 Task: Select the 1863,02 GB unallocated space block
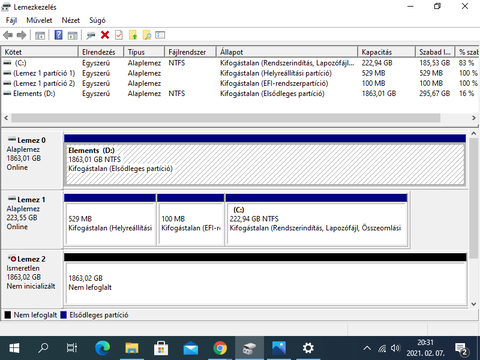pos(266,279)
